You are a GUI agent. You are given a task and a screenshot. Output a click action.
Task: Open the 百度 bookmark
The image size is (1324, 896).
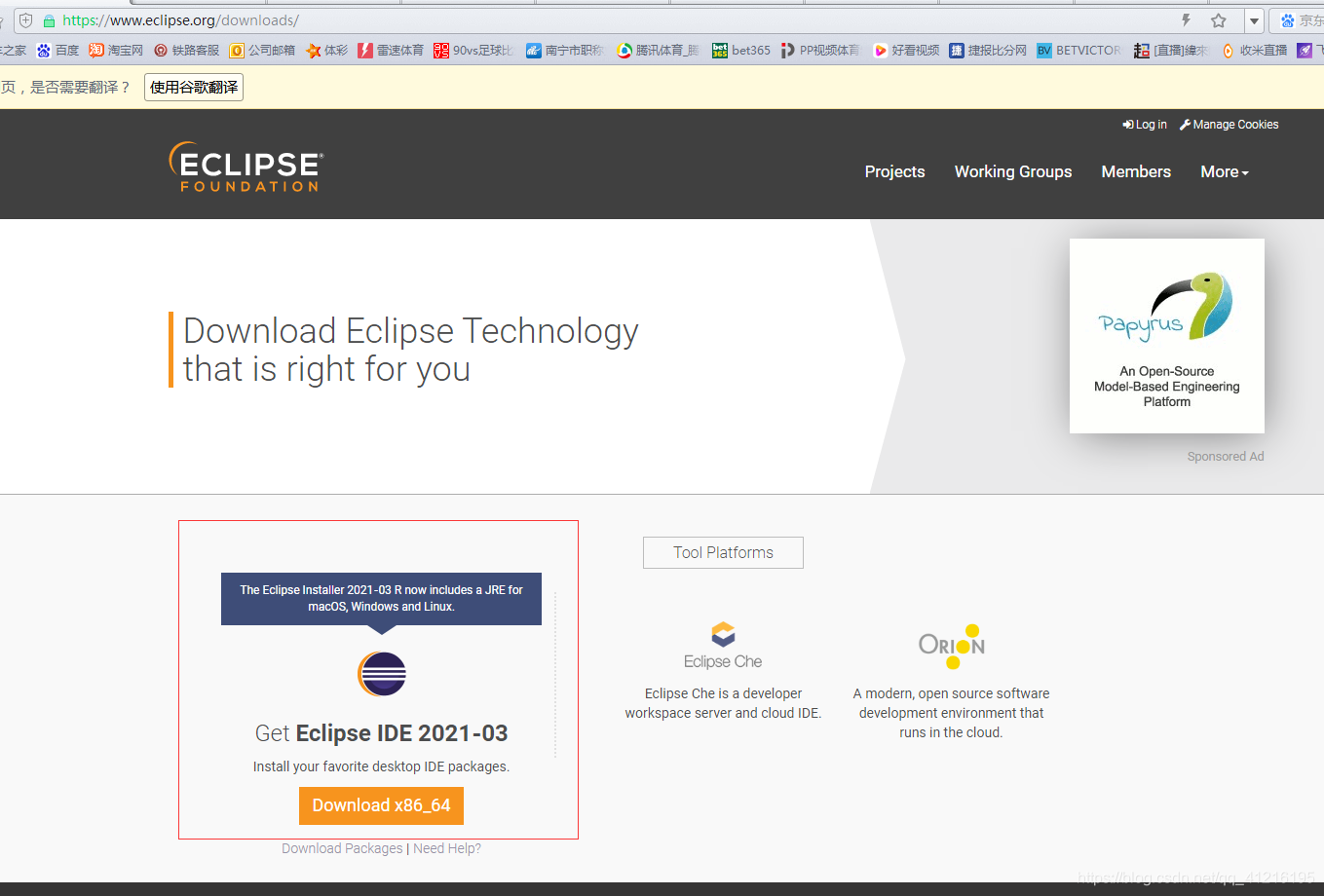[58, 51]
